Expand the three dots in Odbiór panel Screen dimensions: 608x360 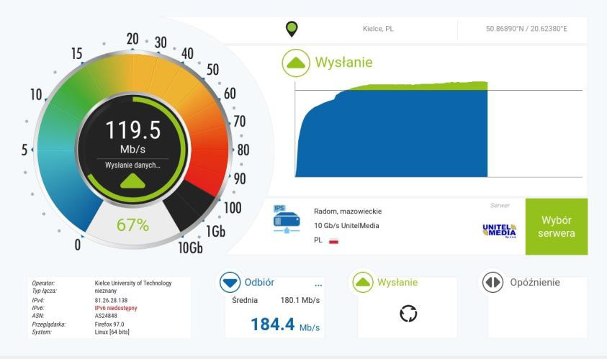coord(318,285)
